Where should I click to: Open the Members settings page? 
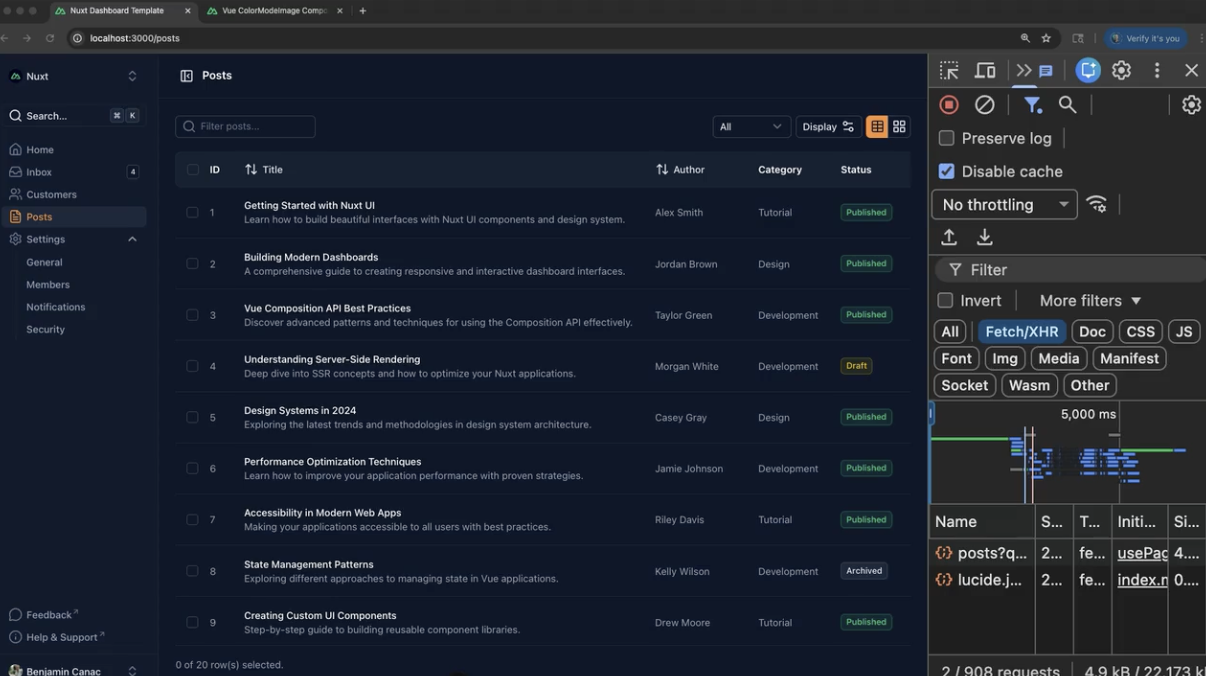click(48, 284)
